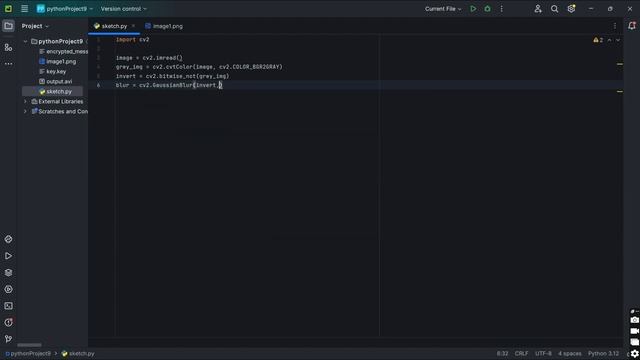Click the screen recorder camera icon
This screenshot has width=640, height=360.
click(634, 320)
